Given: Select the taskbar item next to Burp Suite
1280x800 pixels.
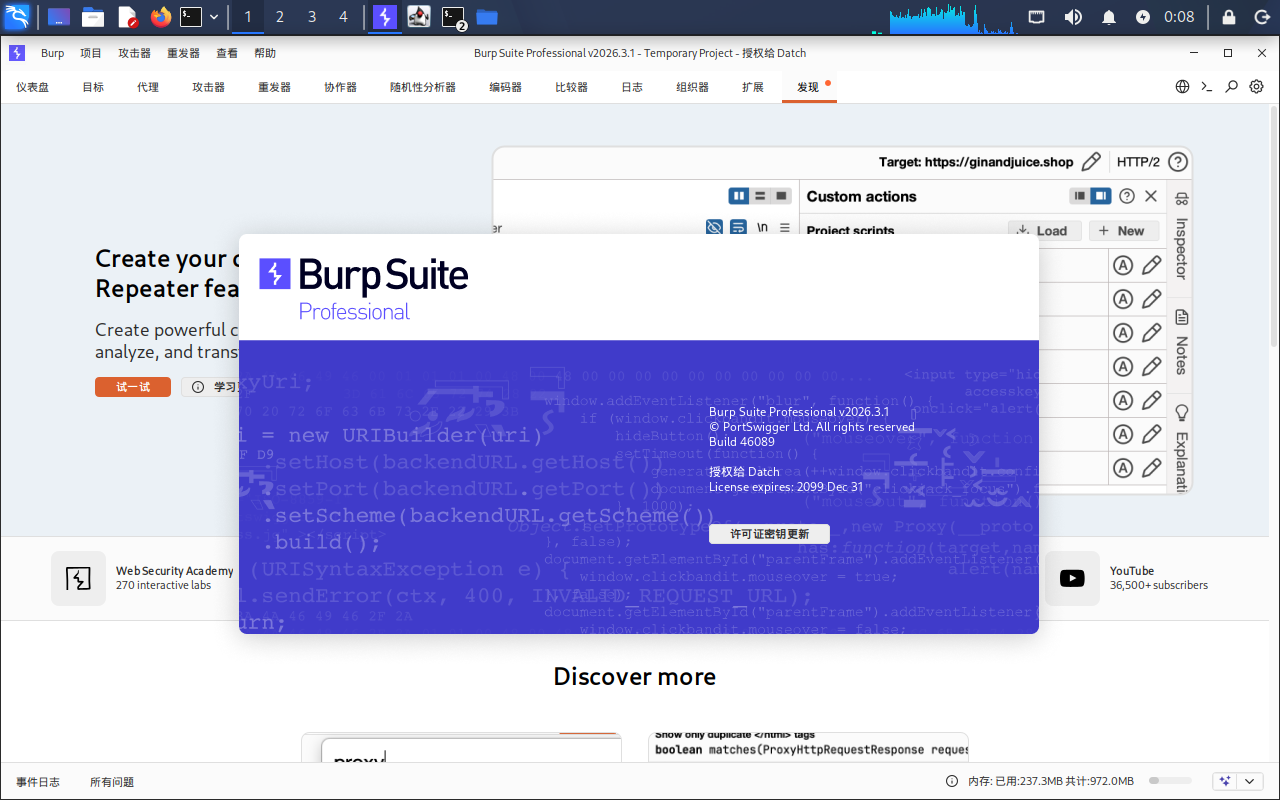Looking at the screenshot, I should (419, 16).
